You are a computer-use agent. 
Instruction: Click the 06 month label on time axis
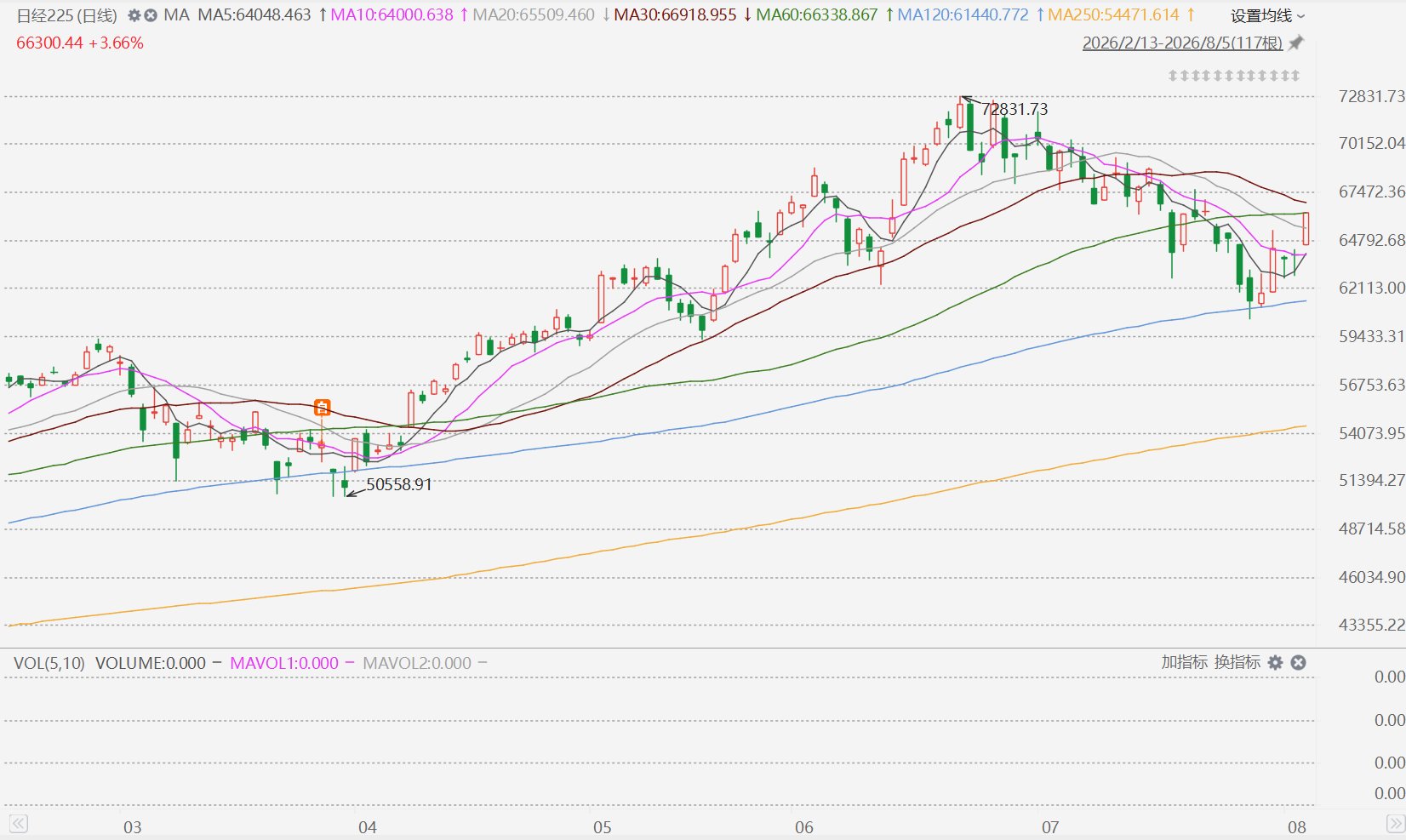(803, 827)
